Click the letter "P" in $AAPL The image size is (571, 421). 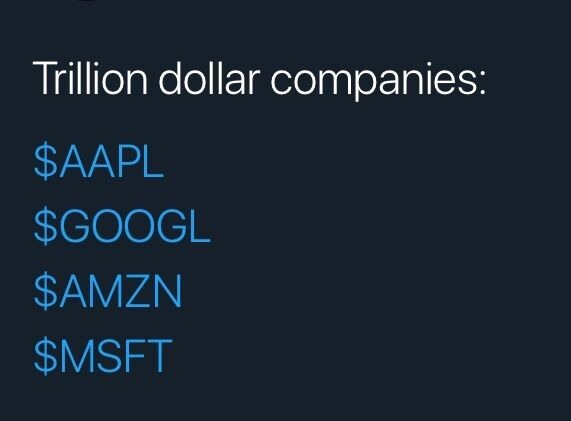tap(129, 161)
